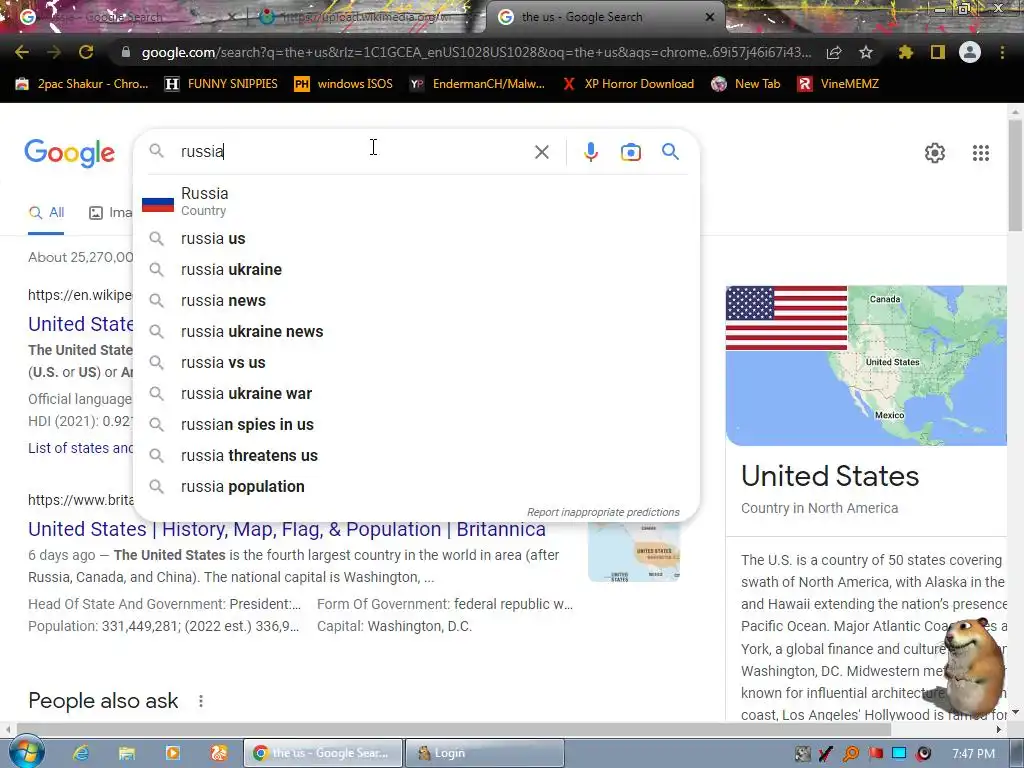Bookmark this page with the star icon
Screen dimensions: 1024x768
[x=866, y=52]
